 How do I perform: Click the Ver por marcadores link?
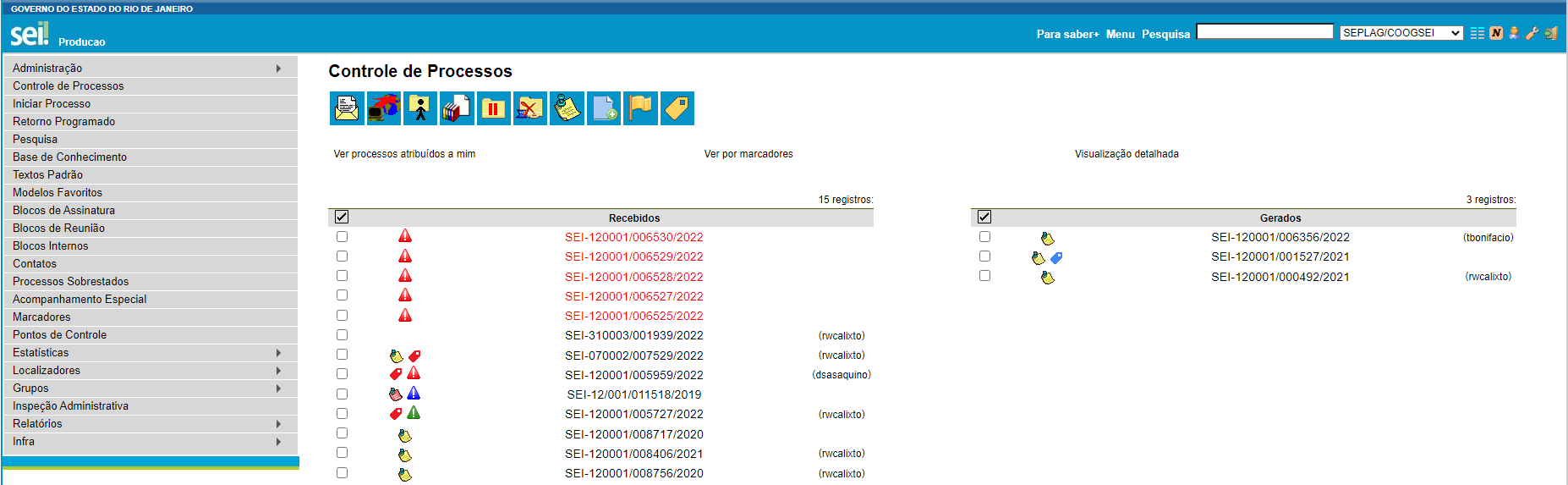click(x=748, y=154)
